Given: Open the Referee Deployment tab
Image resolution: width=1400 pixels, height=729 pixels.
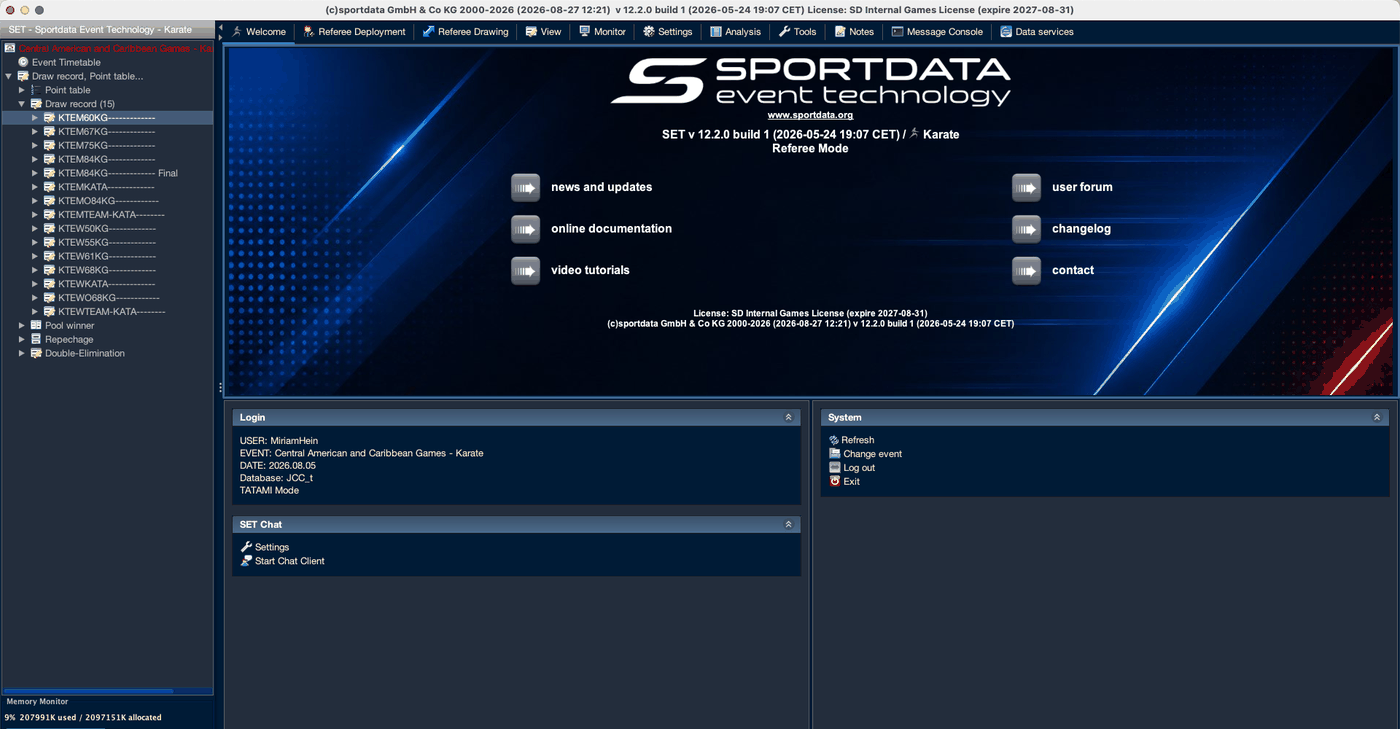Looking at the screenshot, I should [354, 32].
